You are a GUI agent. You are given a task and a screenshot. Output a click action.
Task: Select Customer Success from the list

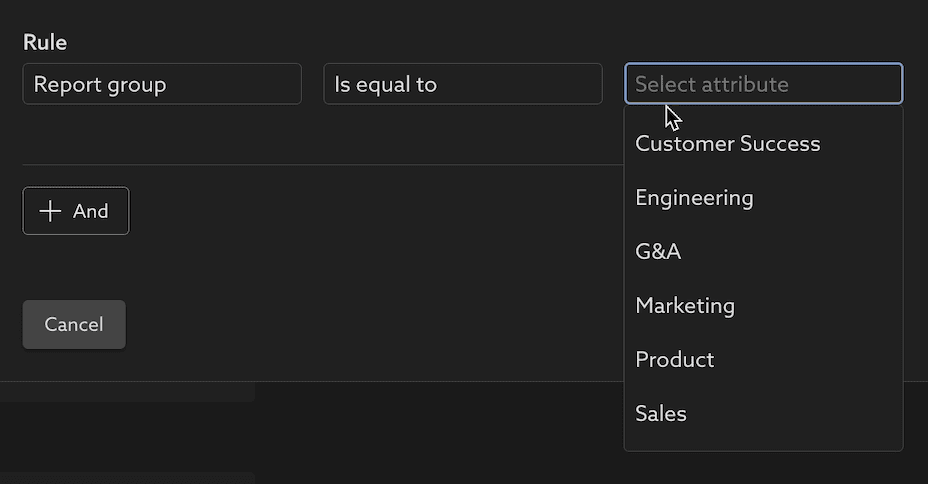(x=727, y=144)
